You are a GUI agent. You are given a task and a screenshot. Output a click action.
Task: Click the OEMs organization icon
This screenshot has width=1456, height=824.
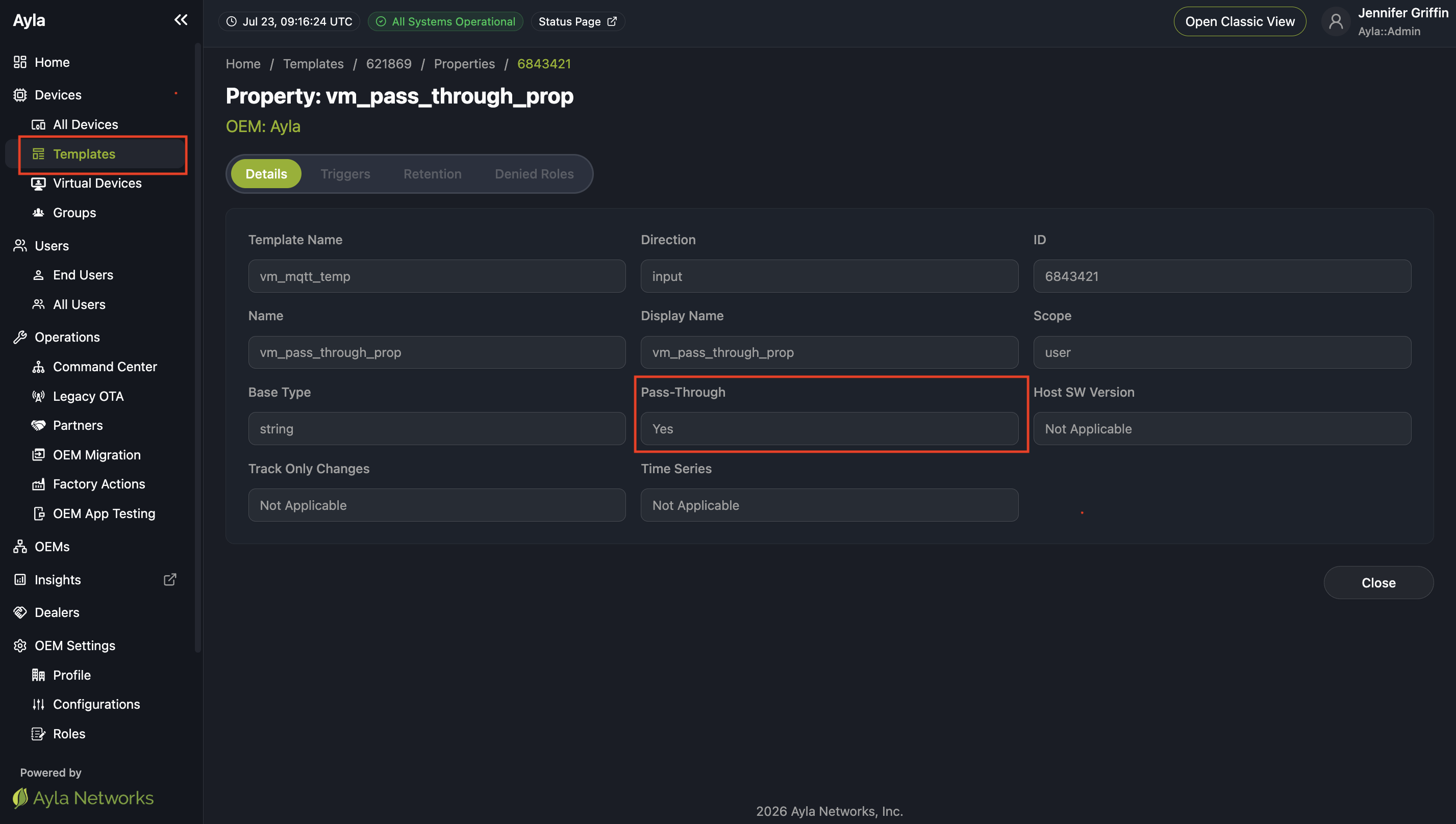click(x=20, y=547)
